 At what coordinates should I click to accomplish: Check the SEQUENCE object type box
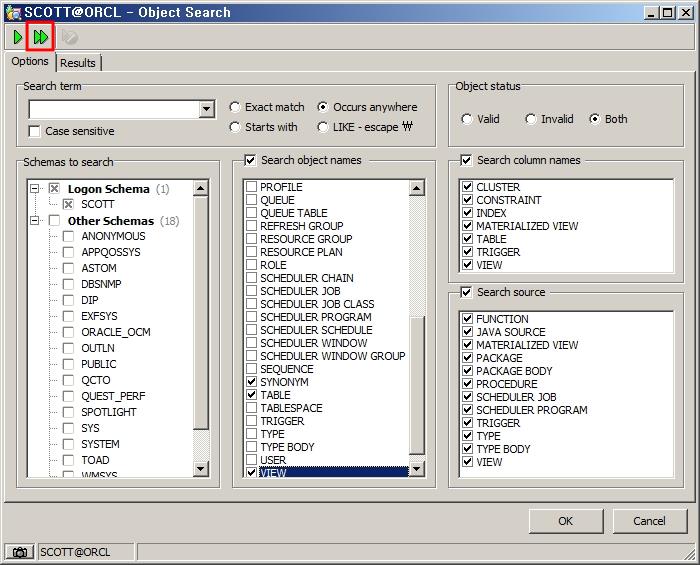[251, 369]
